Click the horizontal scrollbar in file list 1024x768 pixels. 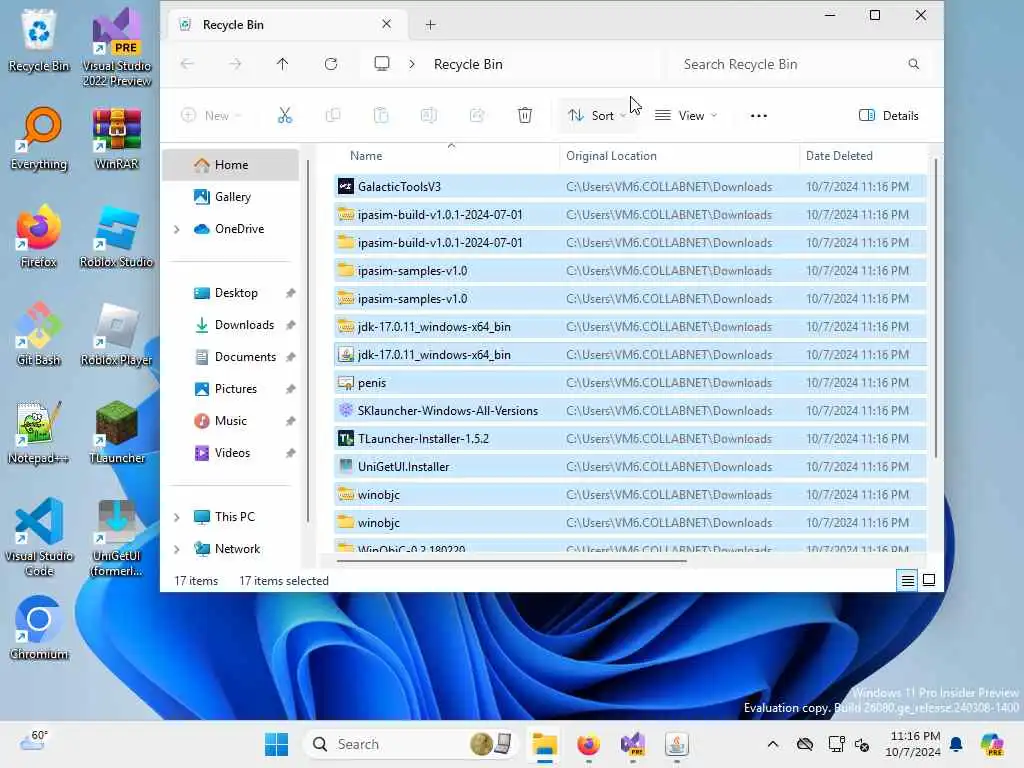(x=511, y=560)
